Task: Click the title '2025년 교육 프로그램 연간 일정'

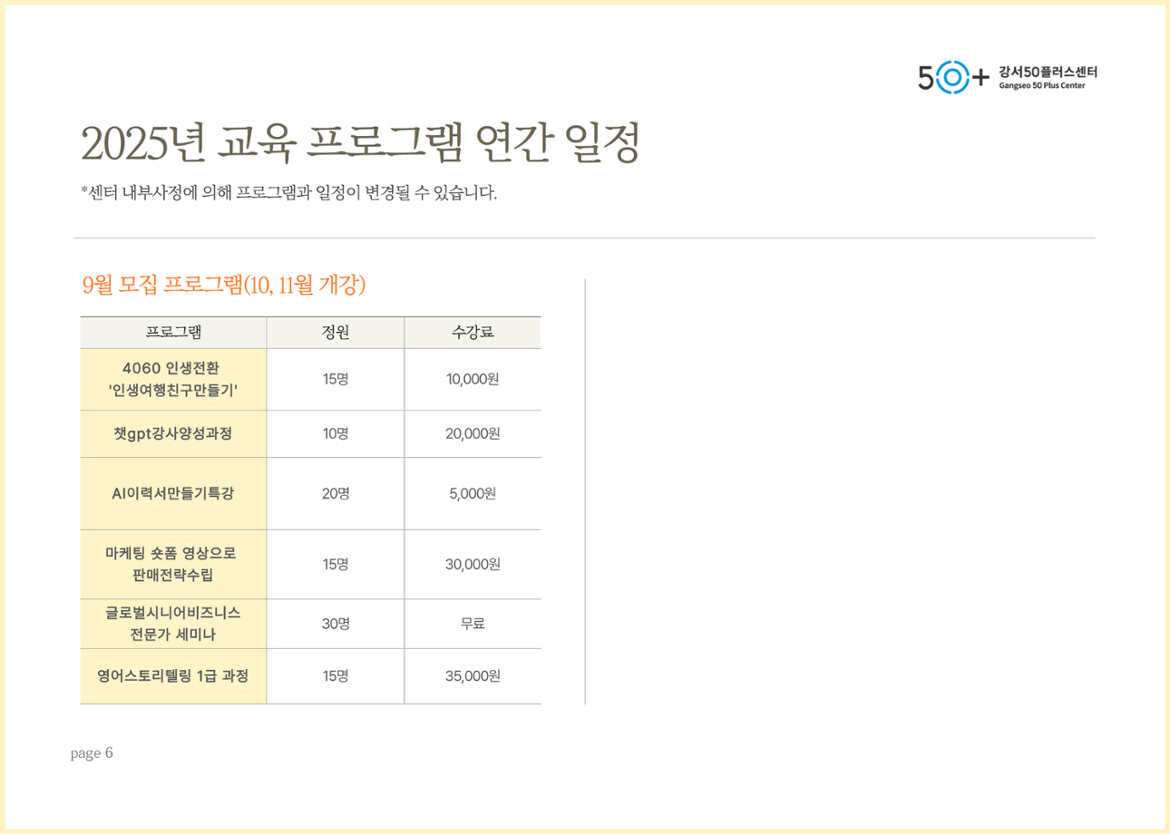Action: [360, 142]
